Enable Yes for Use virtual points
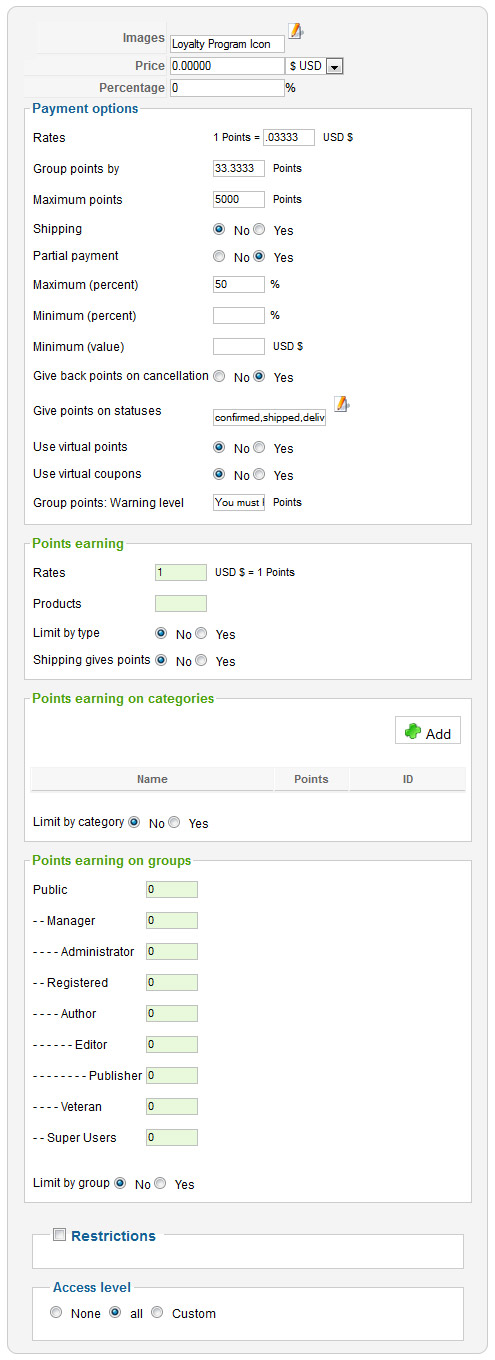 pyautogui.click(x=259, y=448)
